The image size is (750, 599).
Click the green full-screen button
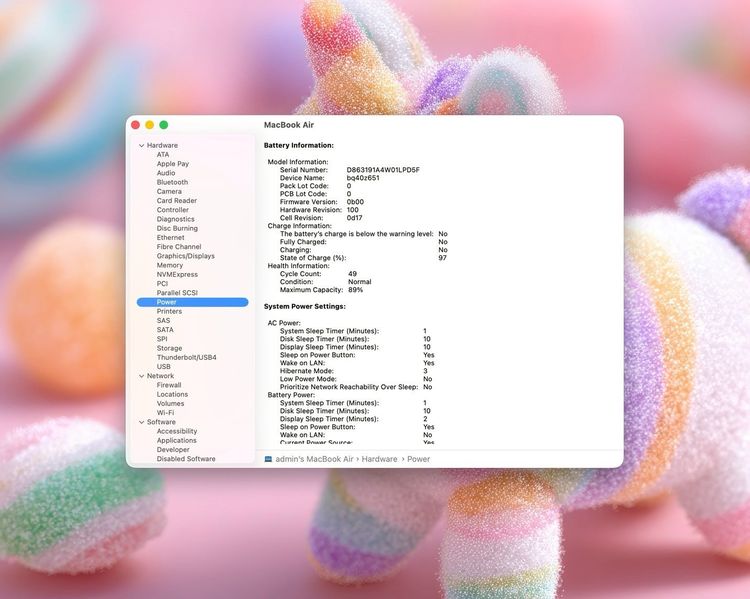pyautogui.click(x=164, y=125)
